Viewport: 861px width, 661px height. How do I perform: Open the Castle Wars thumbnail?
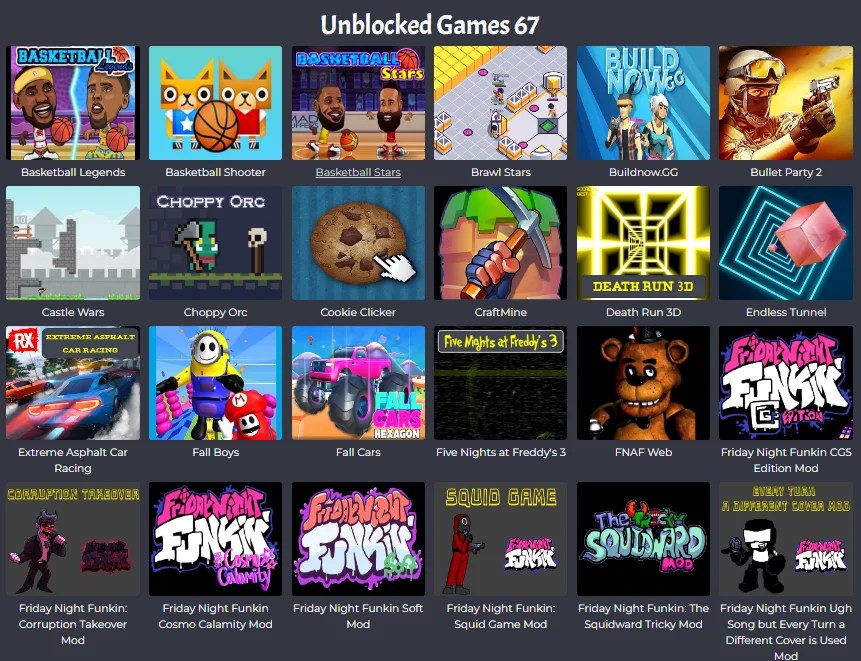73,243
